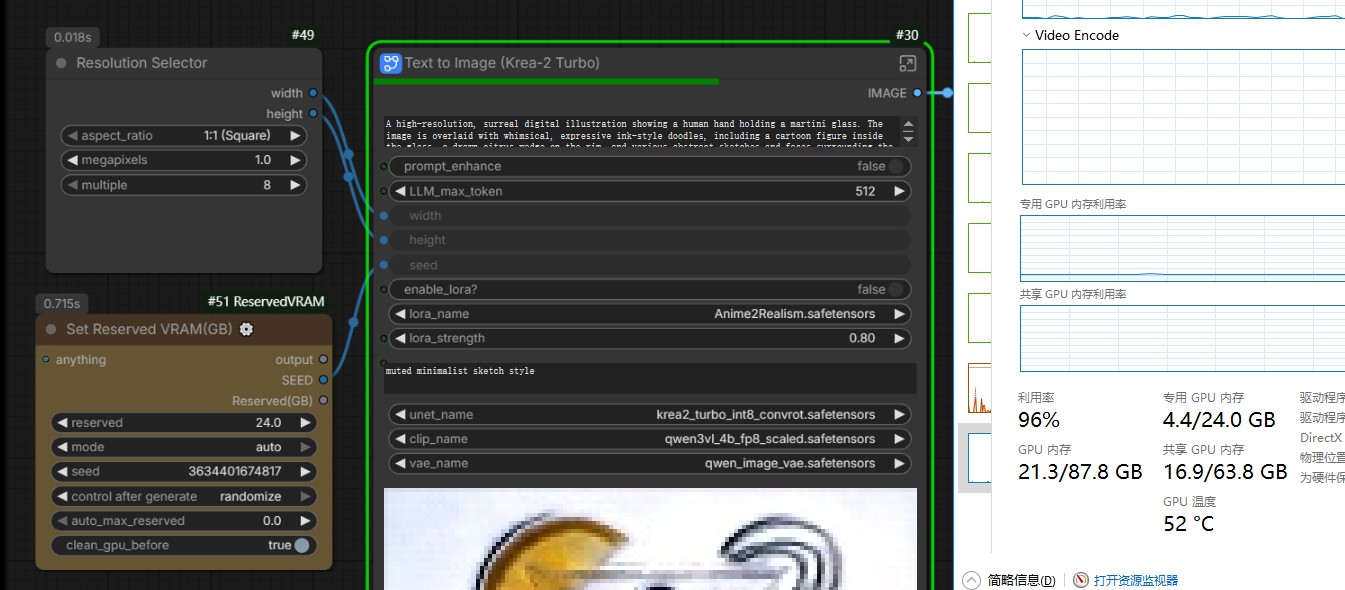
Task: Click the SEED output socket
Action: click(323, 380)
